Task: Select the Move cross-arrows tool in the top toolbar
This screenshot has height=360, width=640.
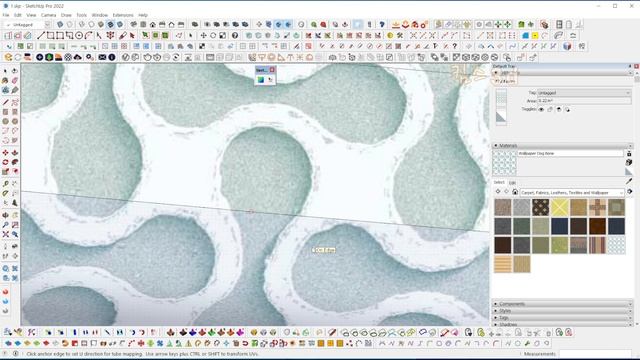Action: pyautogui.click(x=203, y=36)
